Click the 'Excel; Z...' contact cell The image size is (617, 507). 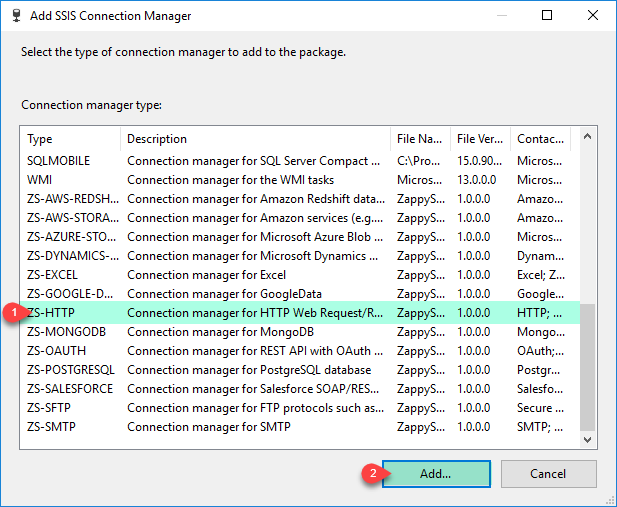[541, 275]
